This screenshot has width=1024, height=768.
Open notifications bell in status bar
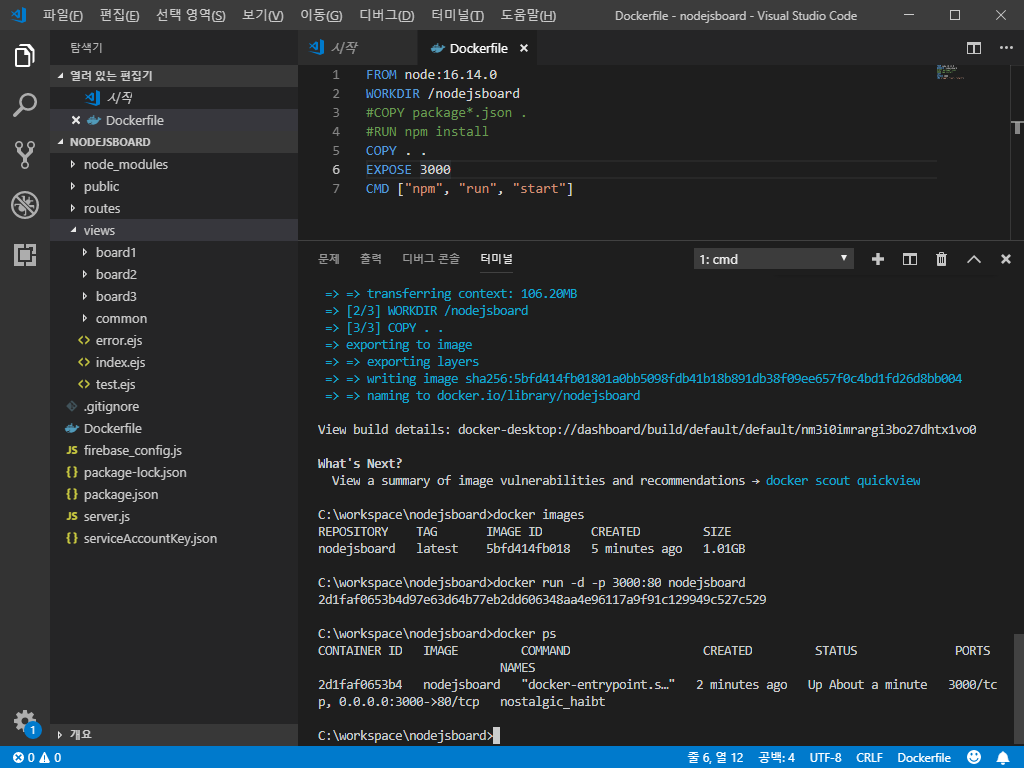pyautogui.click(x=1003, y=758)
